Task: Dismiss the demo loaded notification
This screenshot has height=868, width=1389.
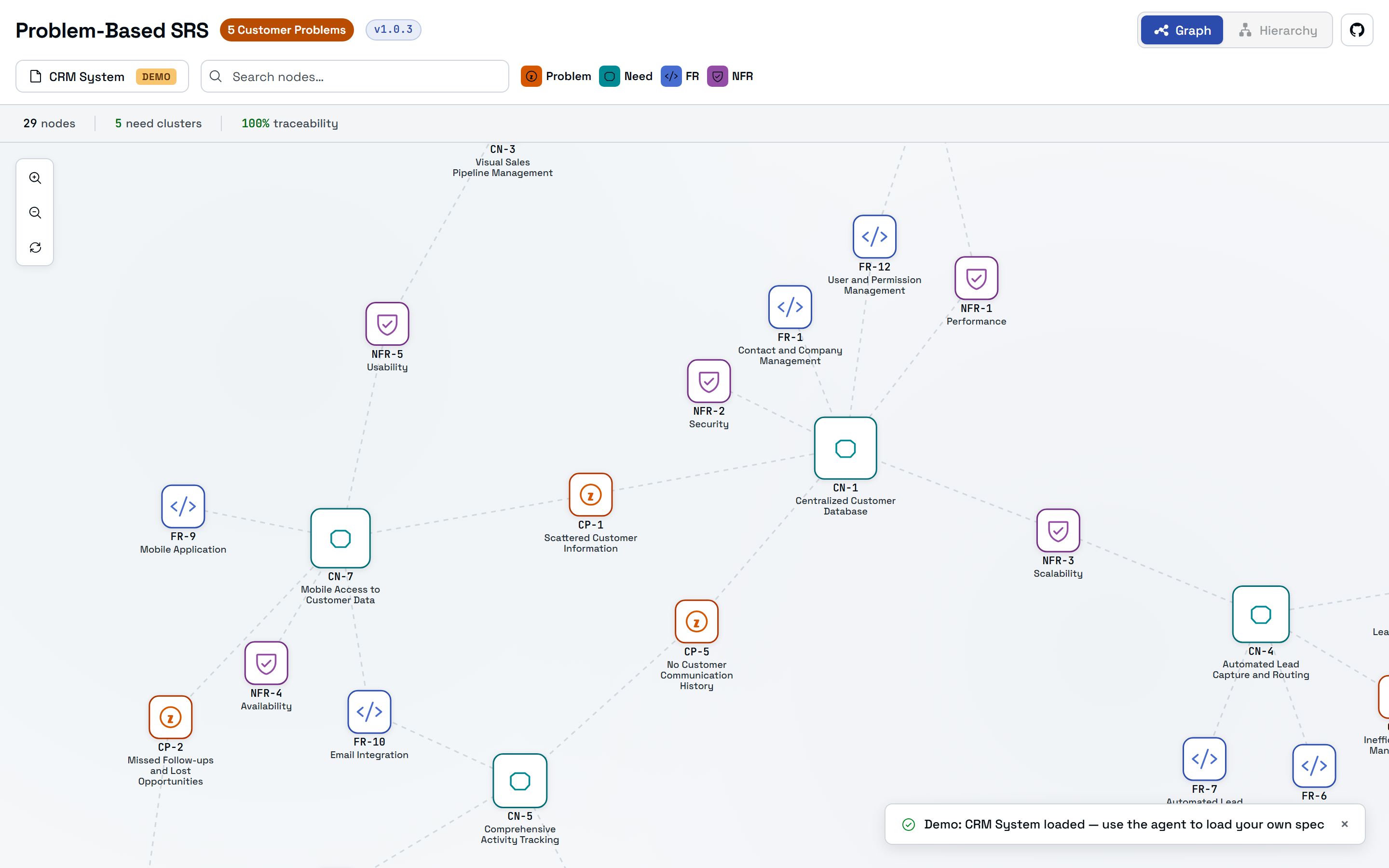Action: point(1344,825)
